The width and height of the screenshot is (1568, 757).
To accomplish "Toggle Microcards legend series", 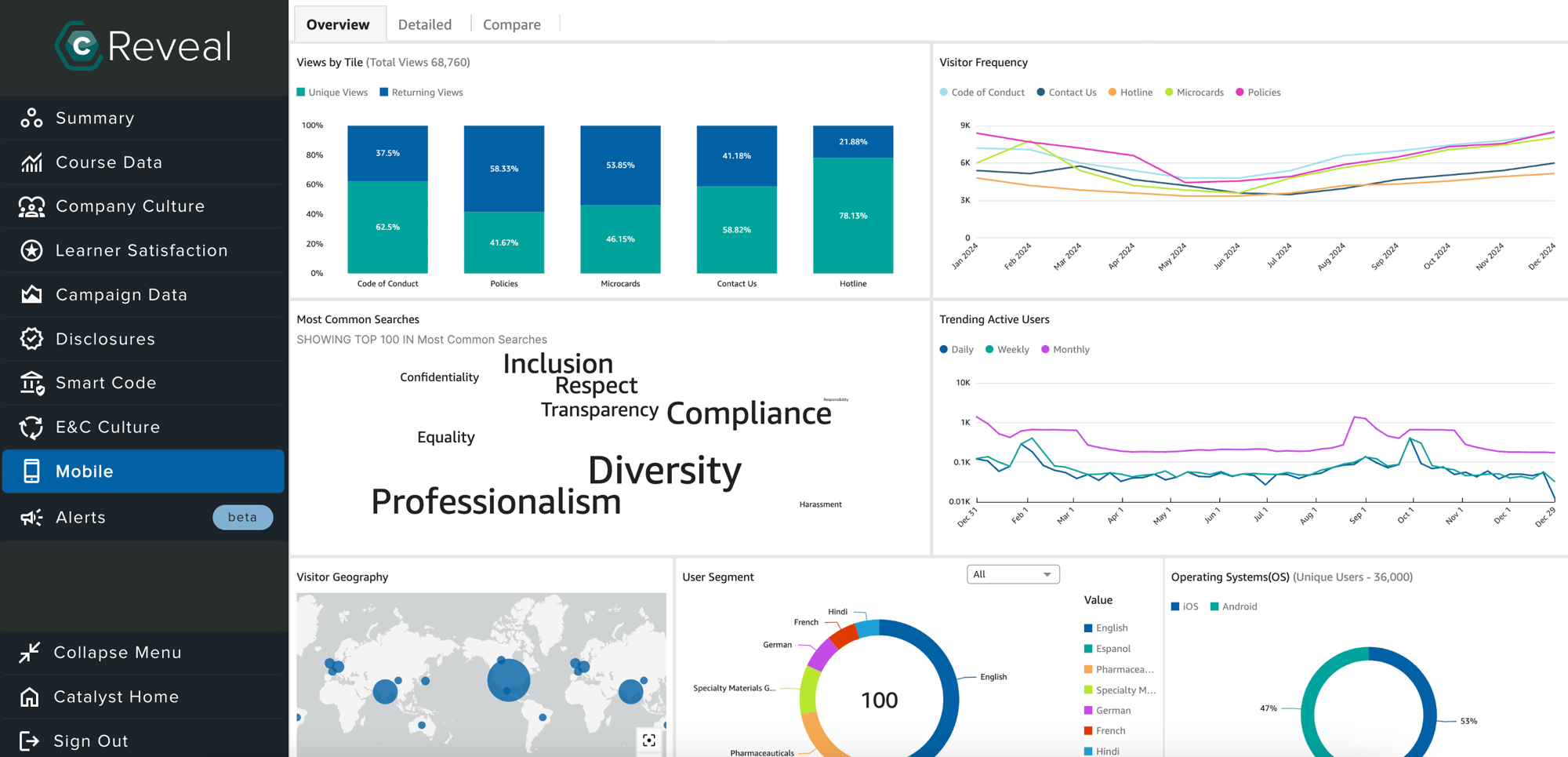I will click(1195, 93).
